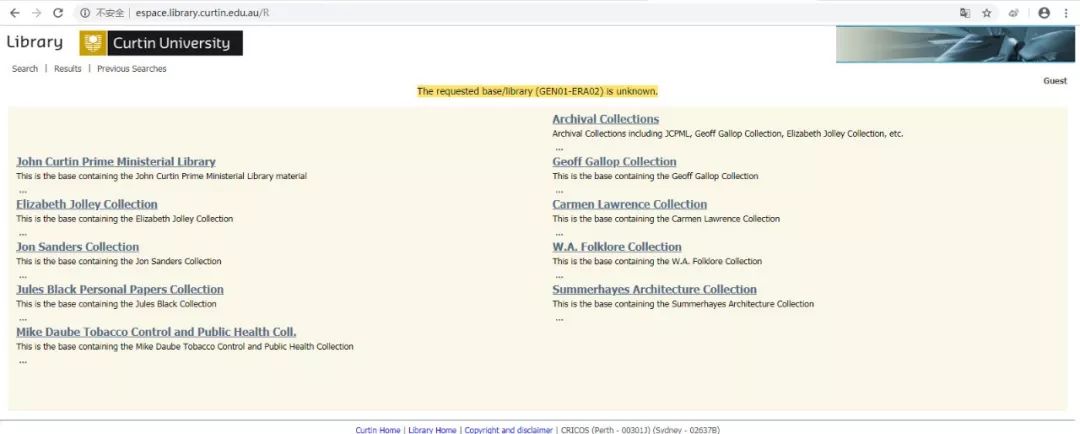Open the Chrome profile avatar icon

tap(1044, 13)
